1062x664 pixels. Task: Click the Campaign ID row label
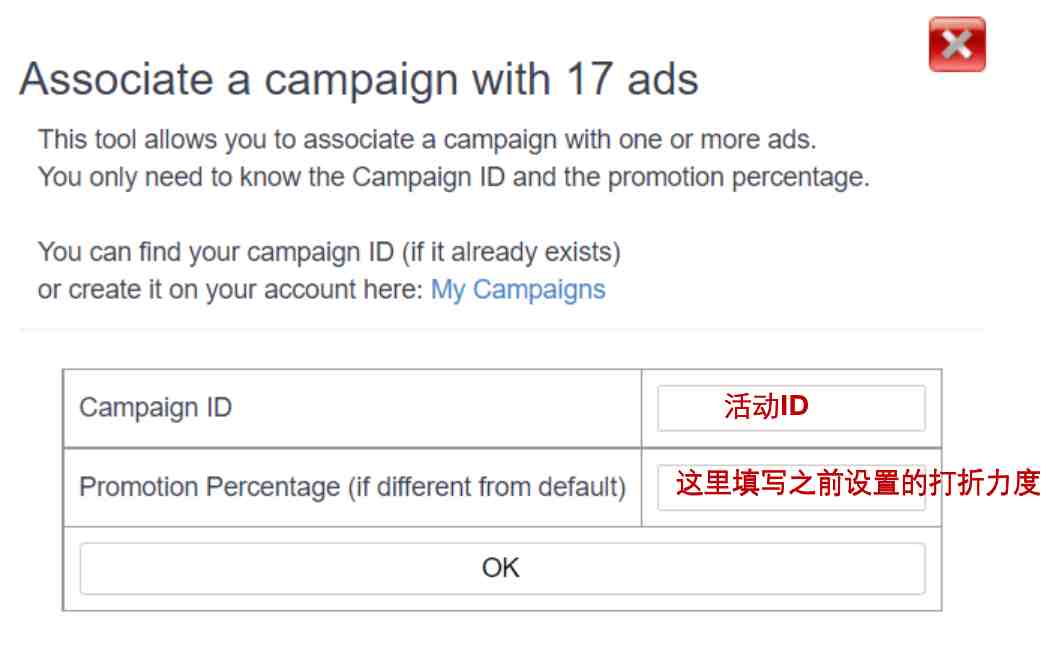click(156, 408)
